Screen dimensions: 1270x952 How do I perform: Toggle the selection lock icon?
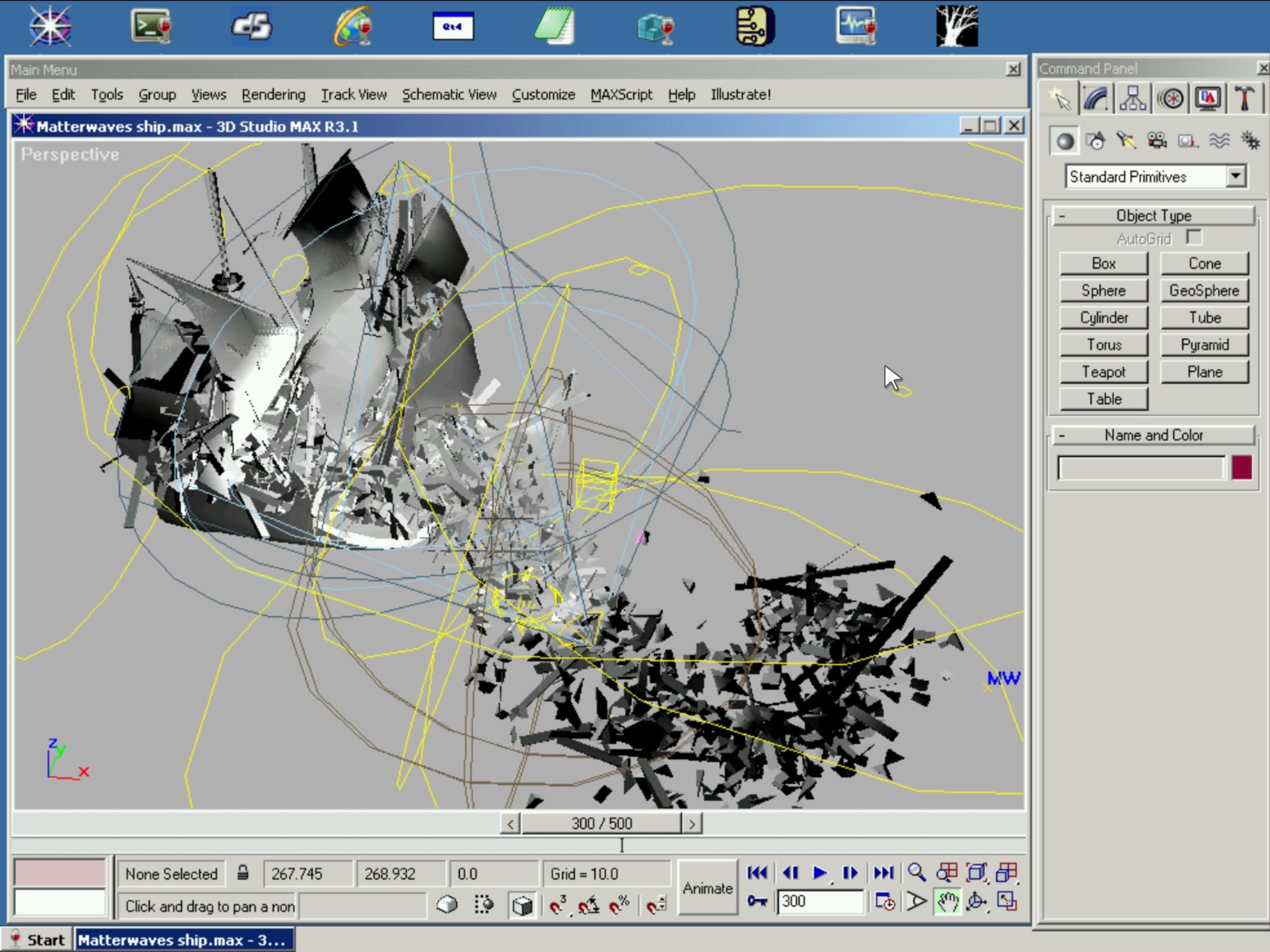(x=243, y=873)
